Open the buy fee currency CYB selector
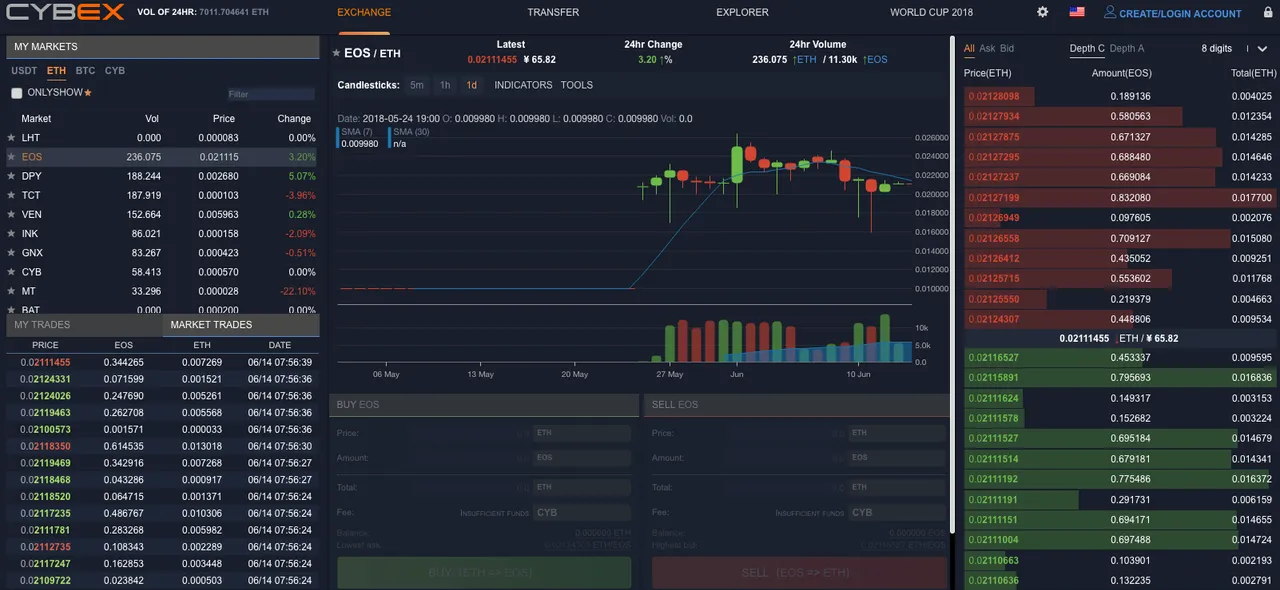Viewport: 1280px width, 590px height. pos(582,512)
